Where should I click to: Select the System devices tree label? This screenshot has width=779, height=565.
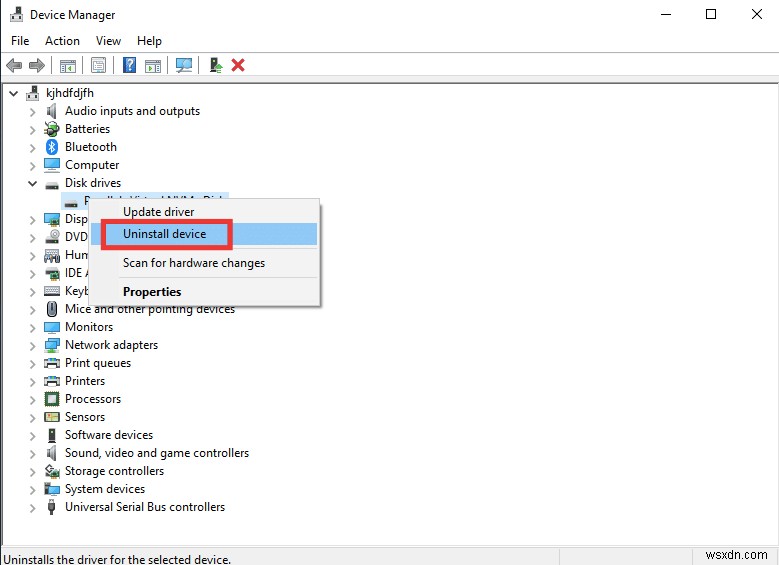coord(105,489)
